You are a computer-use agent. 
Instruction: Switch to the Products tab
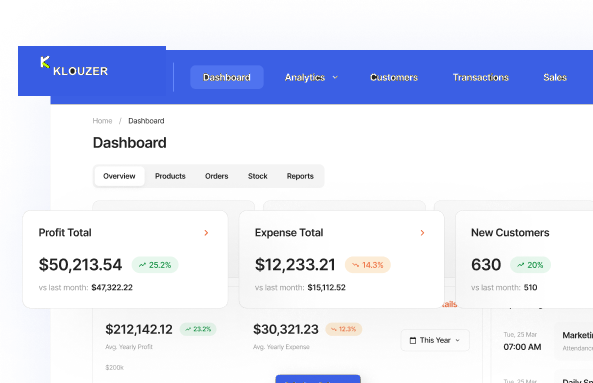pyautogui.click(x=170, y=176)
